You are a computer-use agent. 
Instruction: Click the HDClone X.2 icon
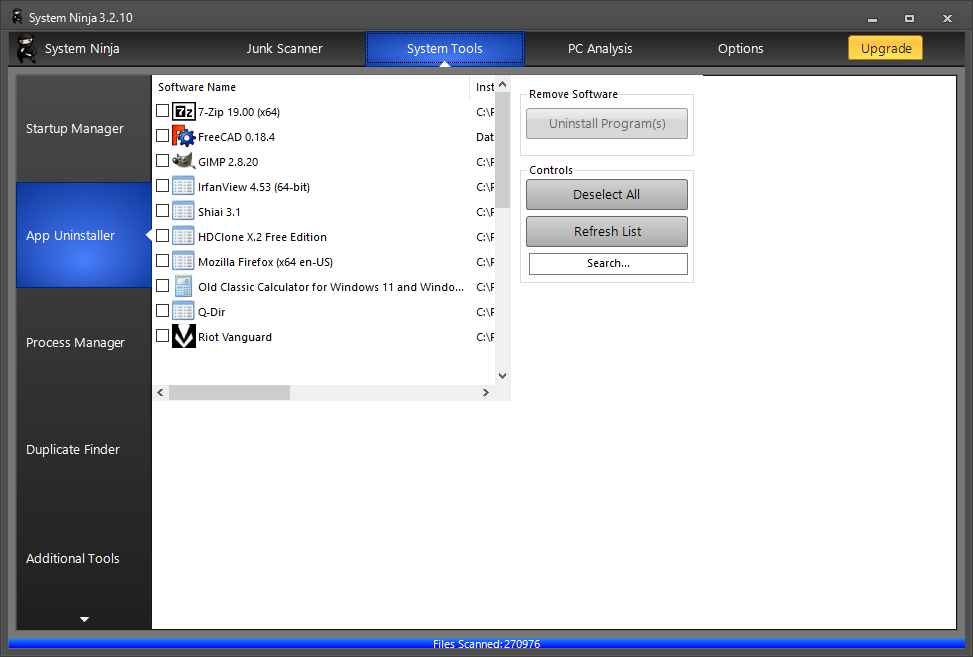[183, 236]
